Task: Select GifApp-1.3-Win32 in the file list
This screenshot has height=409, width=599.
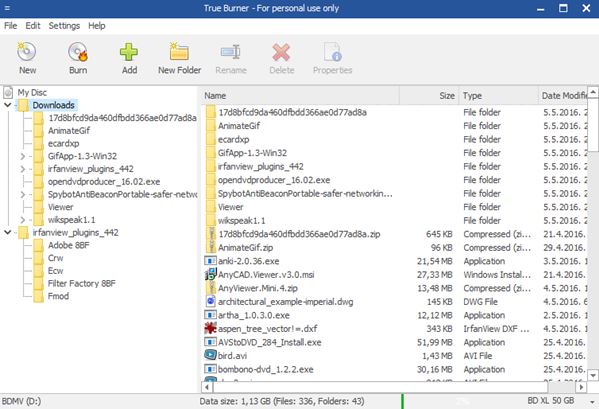Action: point(253,153)
